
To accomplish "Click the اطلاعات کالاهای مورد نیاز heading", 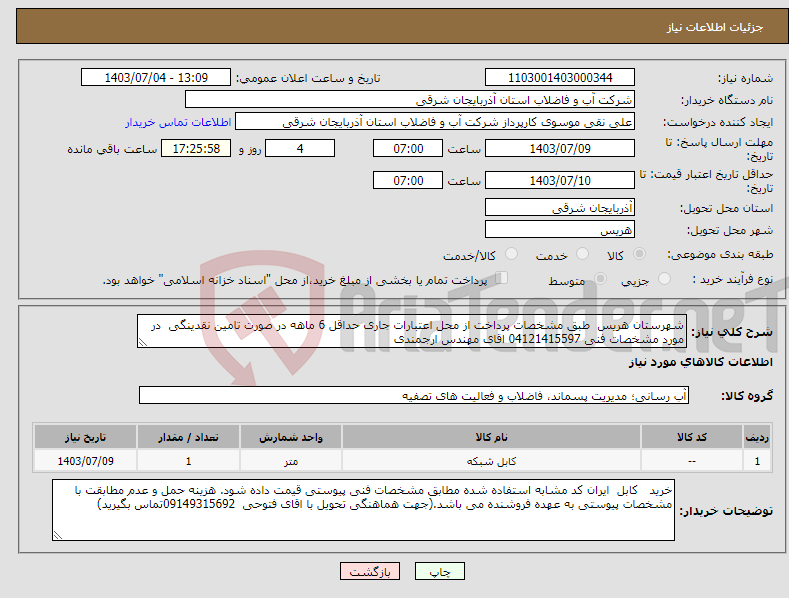I will coord(700,362).
